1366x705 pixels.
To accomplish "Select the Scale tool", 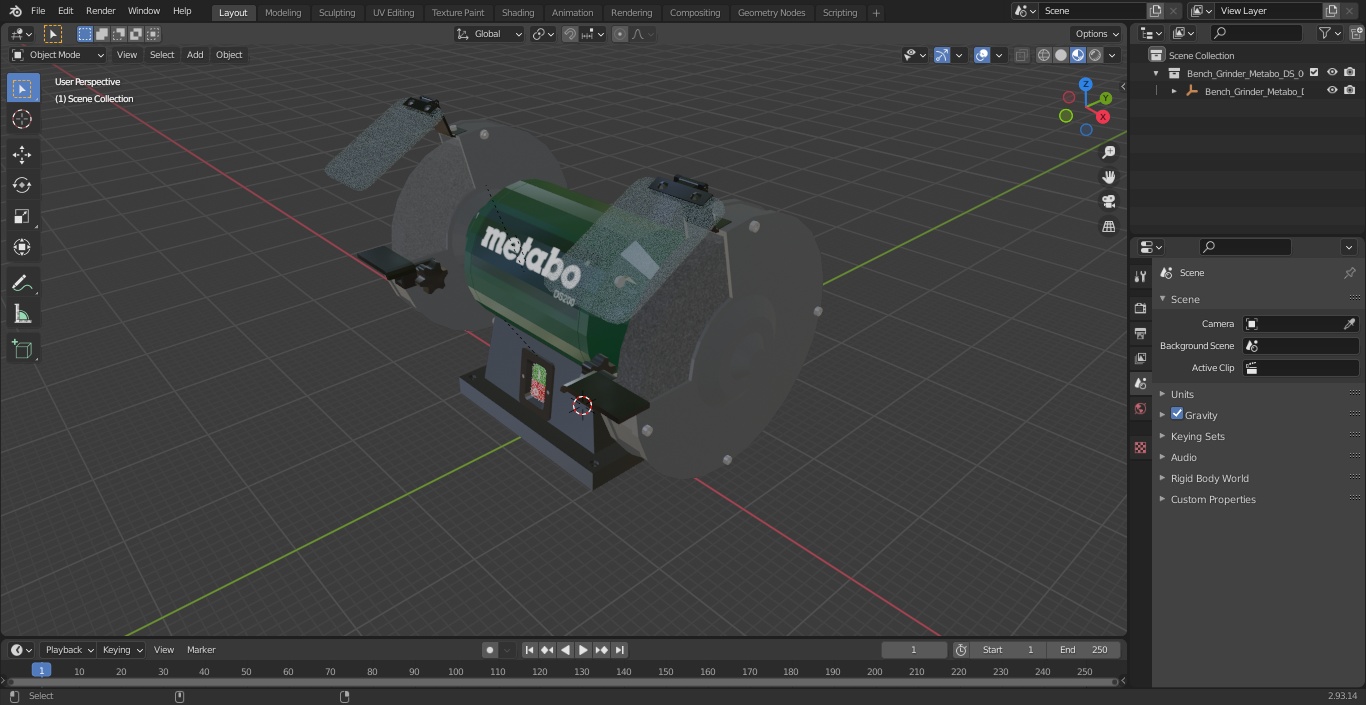I will [x=22, y=216].
